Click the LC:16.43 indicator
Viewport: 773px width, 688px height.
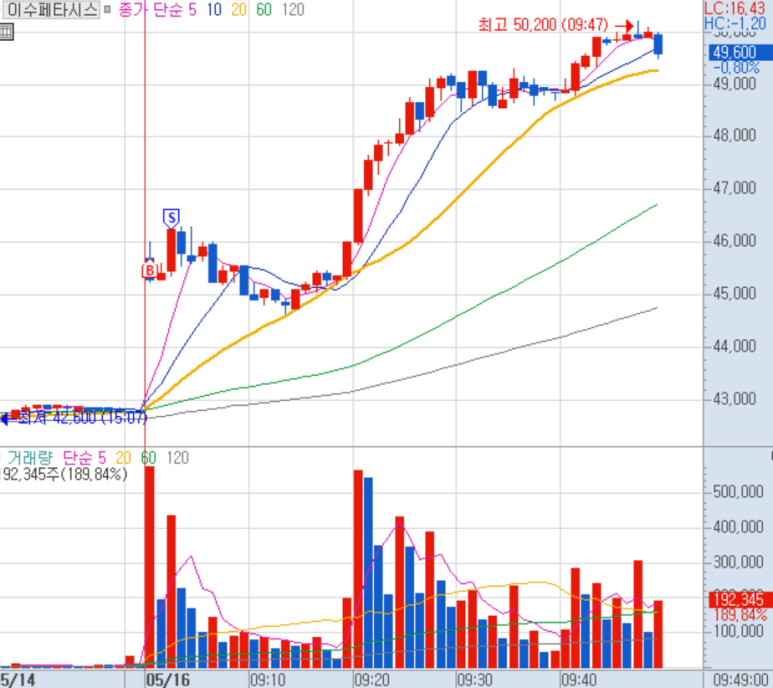tap(735, 8)
